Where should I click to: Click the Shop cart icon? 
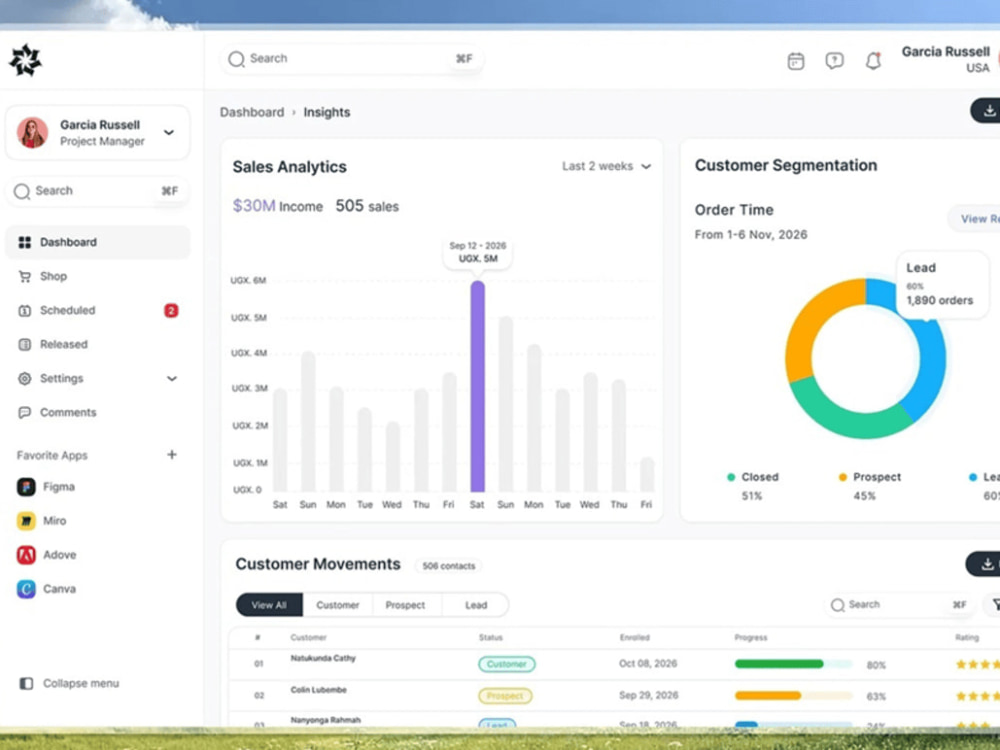pos(25,276)
